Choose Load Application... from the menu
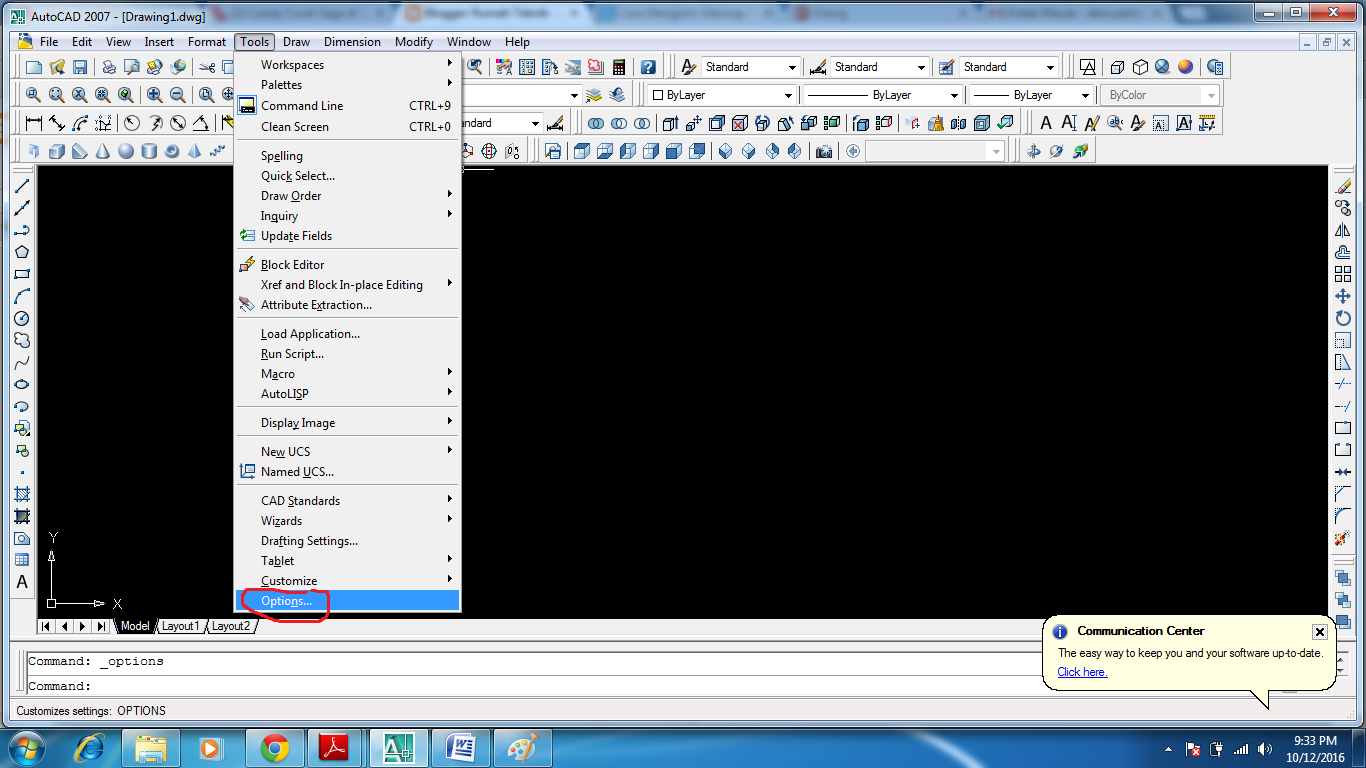 [x=346, y=334]
